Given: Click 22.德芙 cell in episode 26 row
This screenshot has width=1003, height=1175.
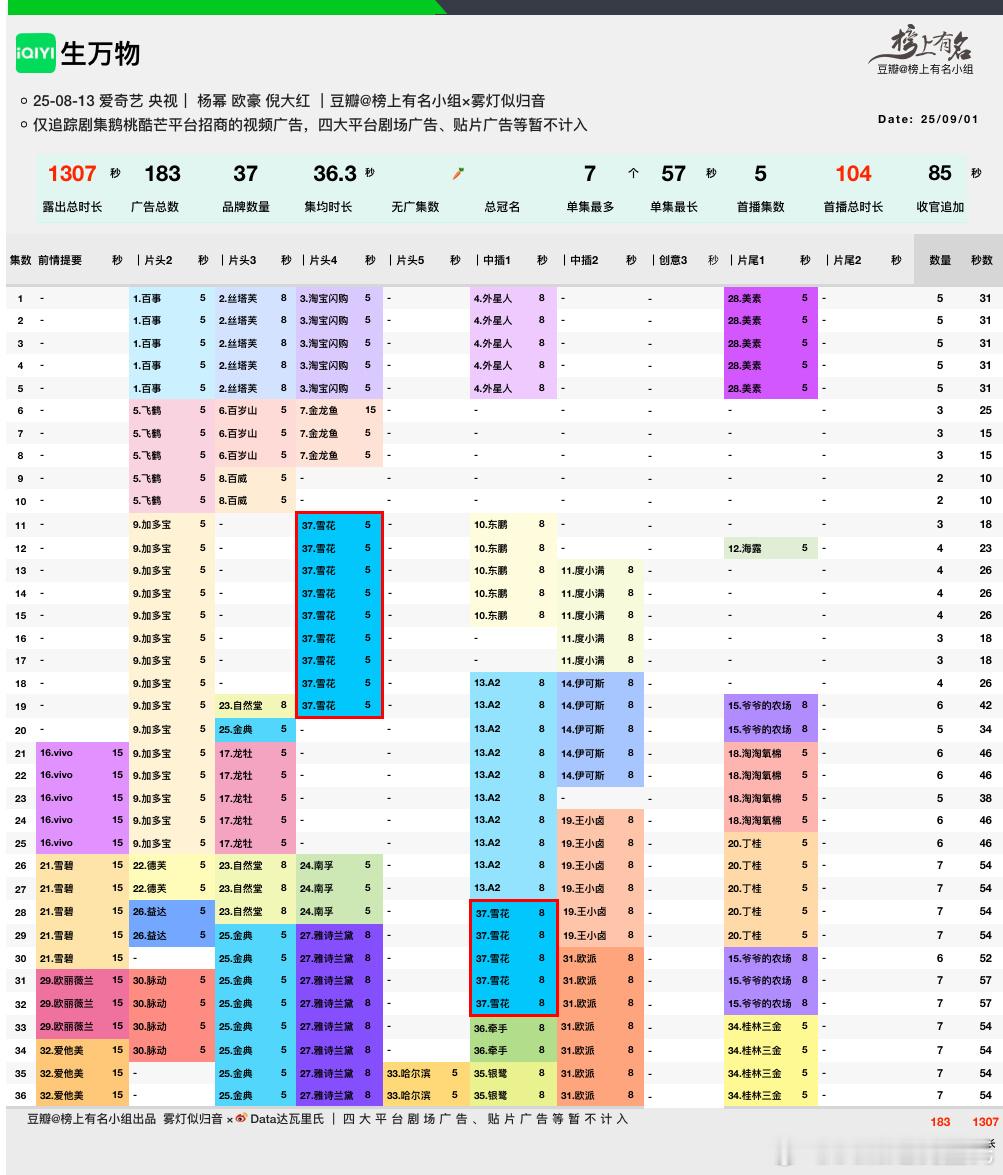Looking at the screenshot, I should coord(172,866).
